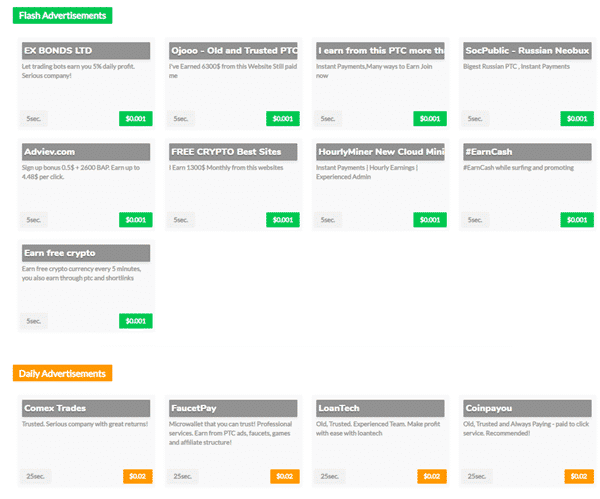Open the EX BONDS LTD ad title
The height and width of the screenshot is (499, 600).
[x=86, y=51]
